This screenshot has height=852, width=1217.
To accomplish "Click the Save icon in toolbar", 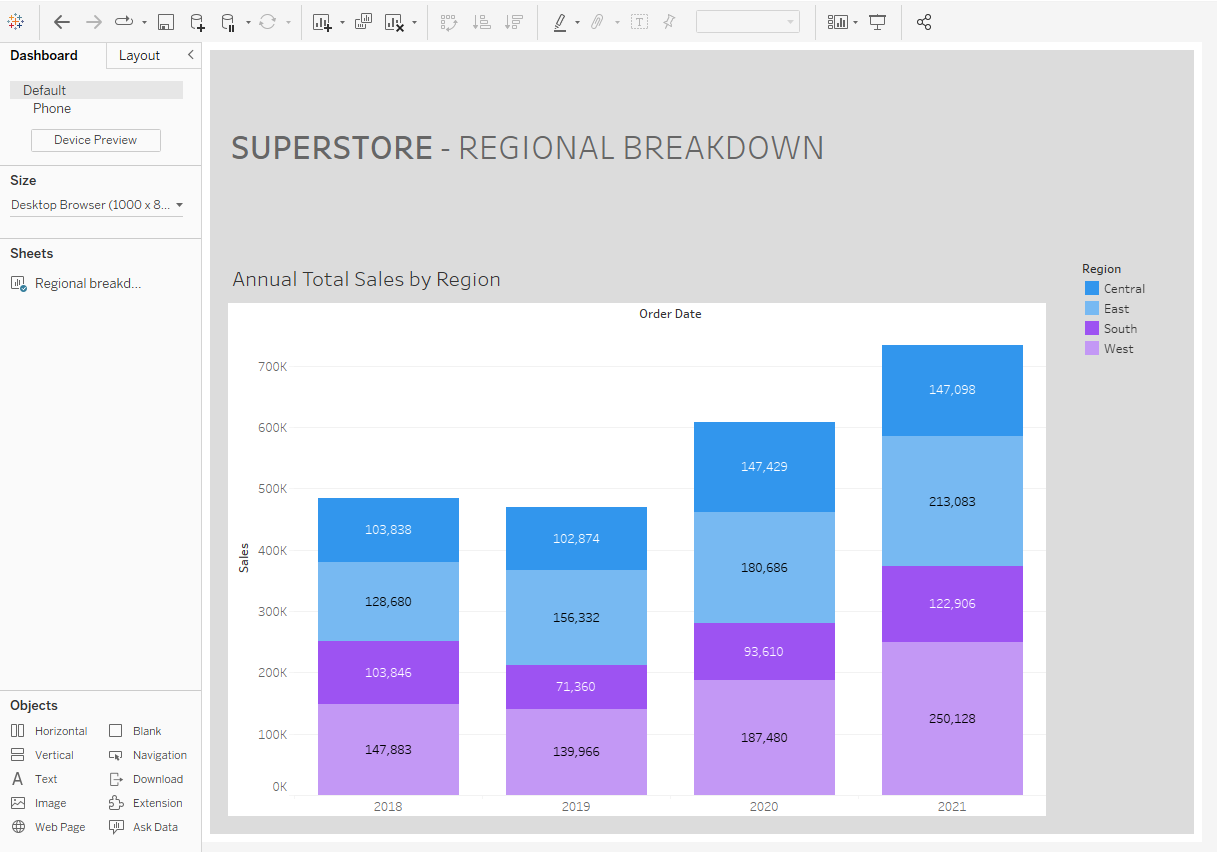I will (167, 22).
